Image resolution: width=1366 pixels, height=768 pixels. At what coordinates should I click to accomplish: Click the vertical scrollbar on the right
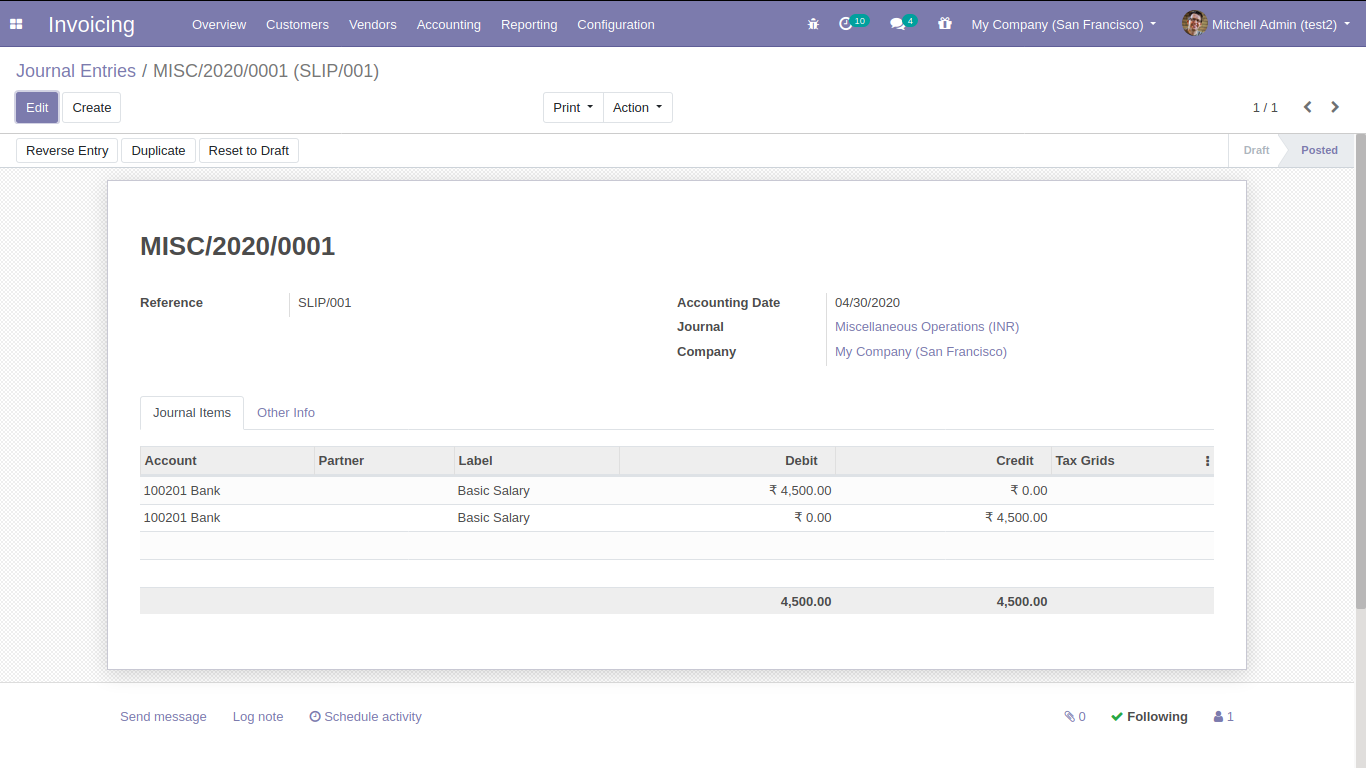click(1360, 370)
